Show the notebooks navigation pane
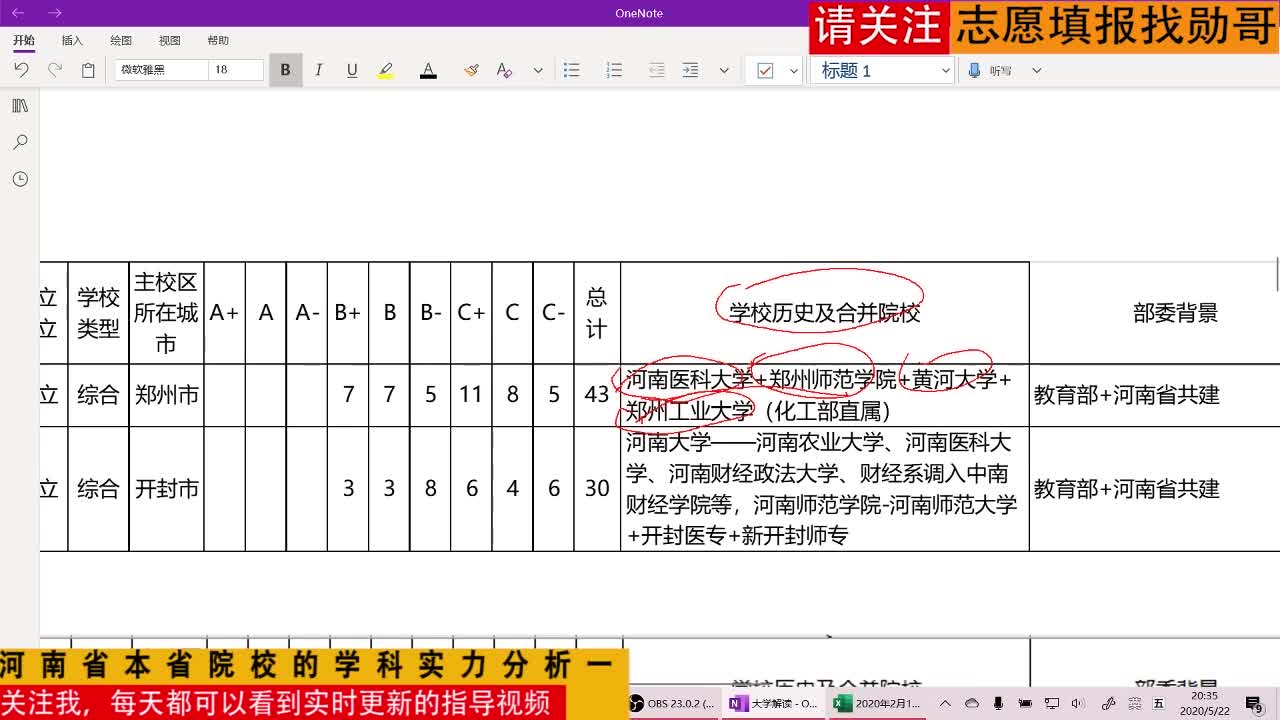 pyautogui.click(x=20, y=105)
